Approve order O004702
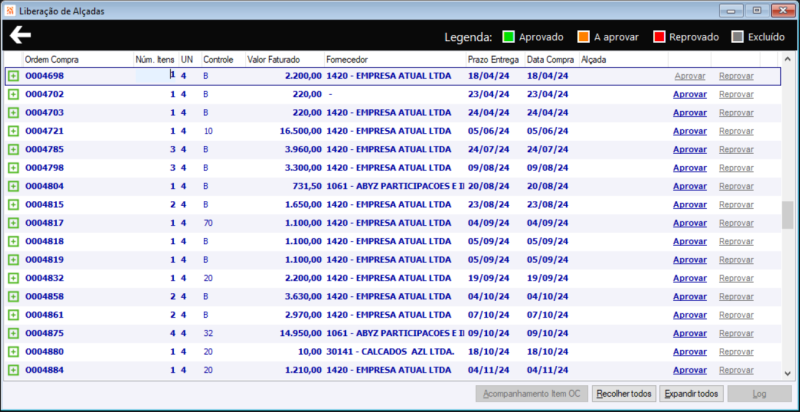The height and width of the screenshot is (412, 800). tap(690, 94)
